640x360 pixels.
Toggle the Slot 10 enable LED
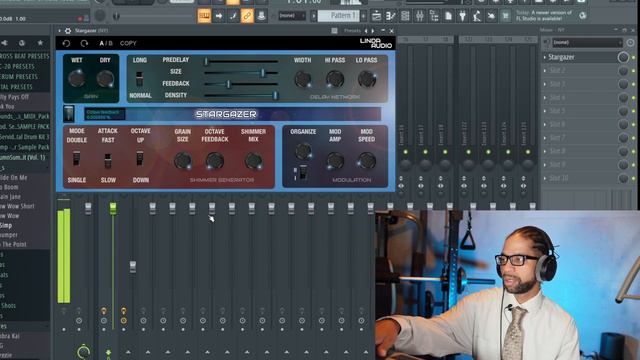[x=633, y=179]
